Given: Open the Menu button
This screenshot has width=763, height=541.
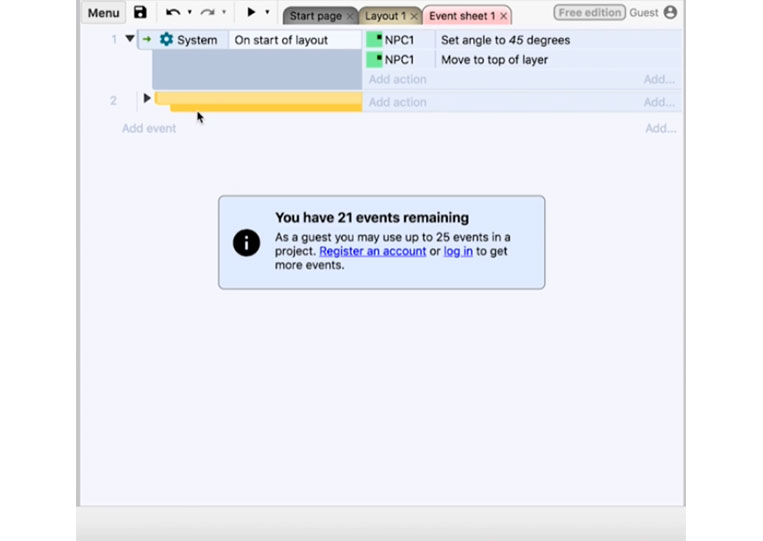Looking at the screenshot, I should [x=103, y=13].
